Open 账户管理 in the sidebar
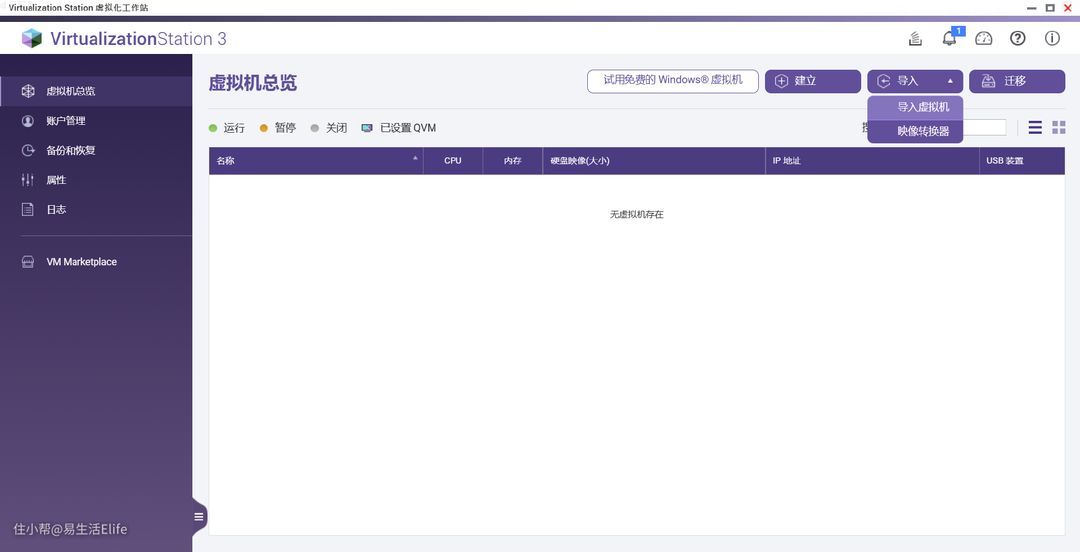 66,121
